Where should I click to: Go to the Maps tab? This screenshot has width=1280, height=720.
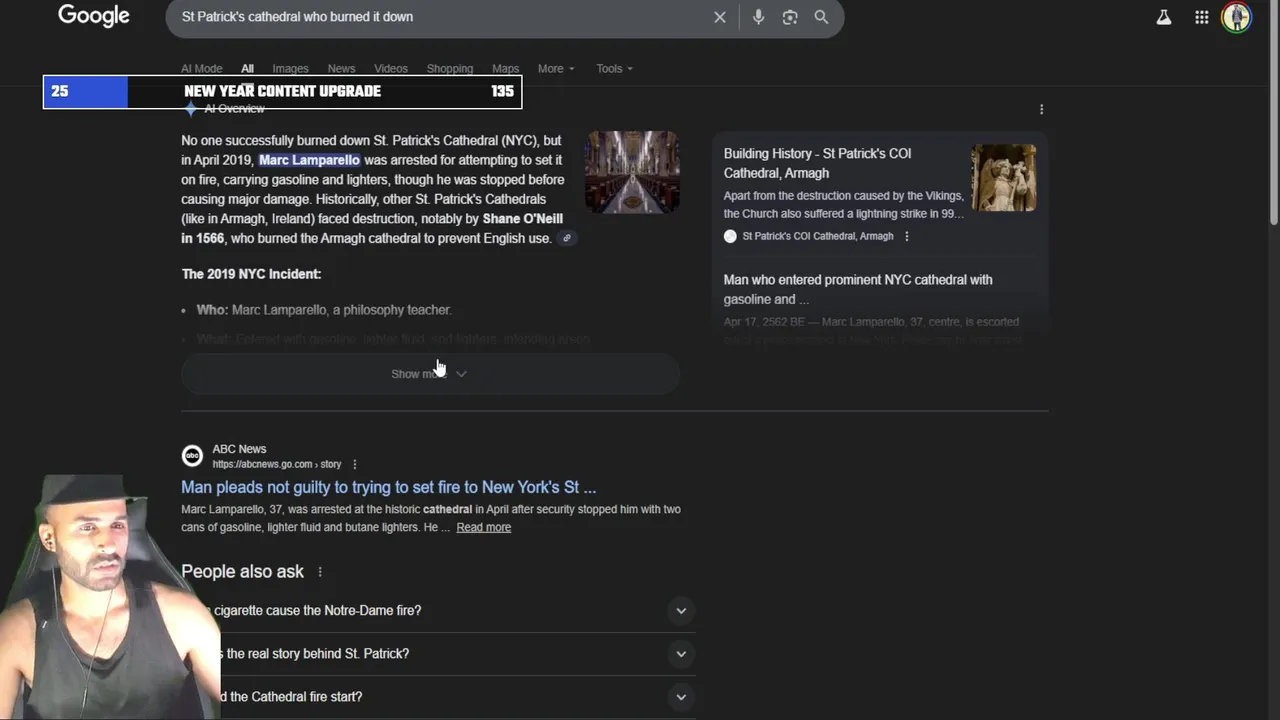coord(505,69)
